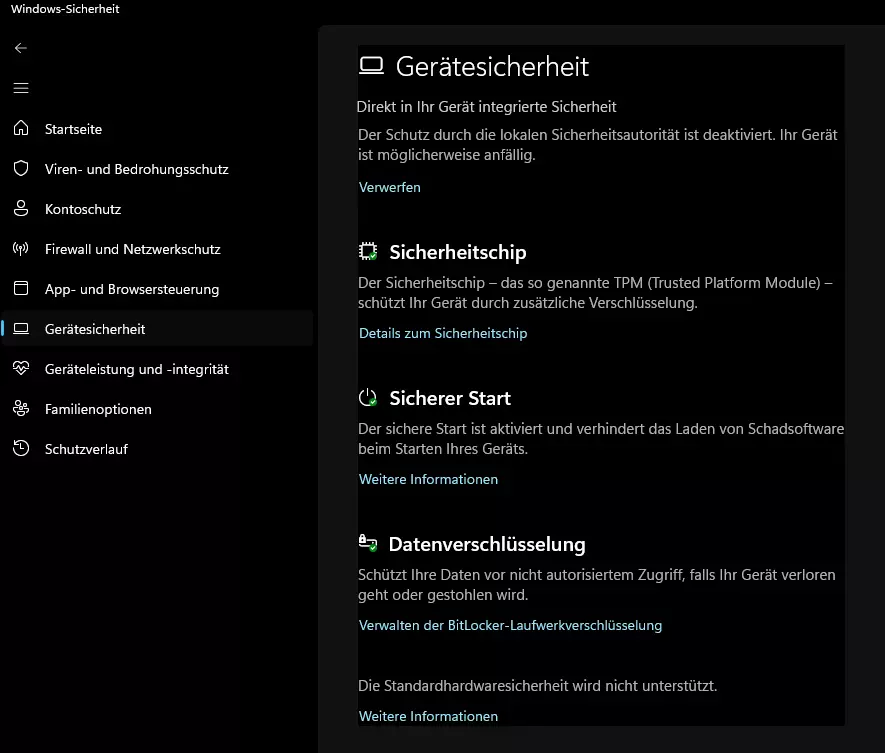The image size is (885, 753).
Task: Open Details zum Sicherheitschip
Action: click(x=443, y=334)
